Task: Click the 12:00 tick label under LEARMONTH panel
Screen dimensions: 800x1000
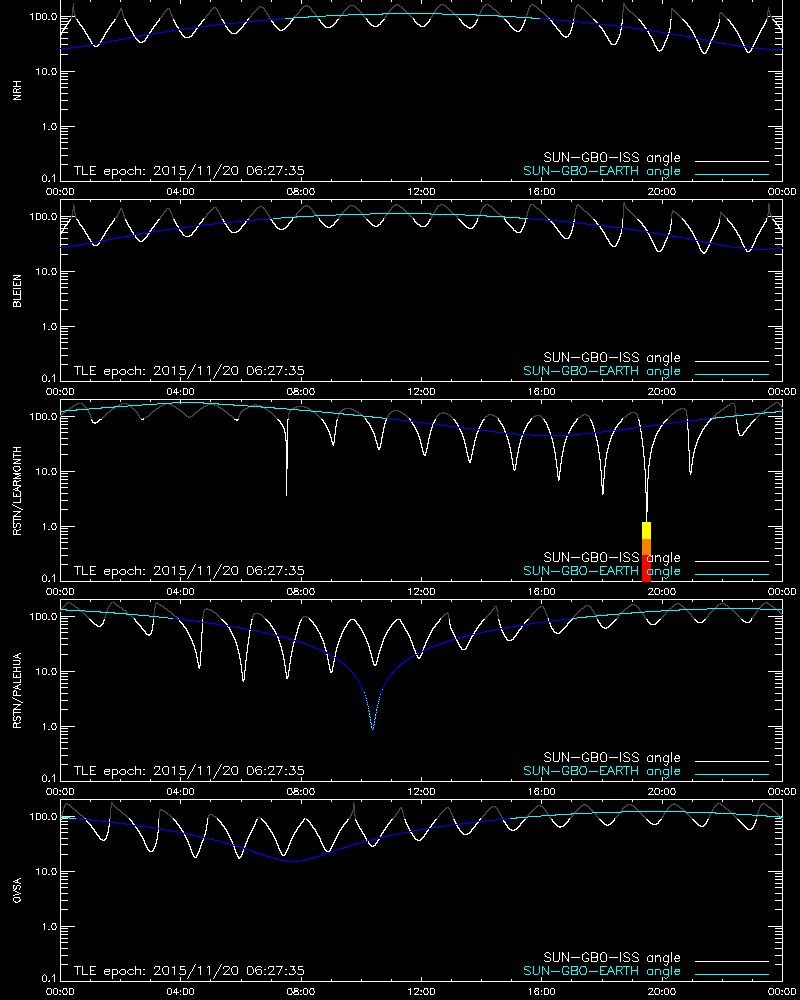Action: pyautogui.click(x=421, y=592)
